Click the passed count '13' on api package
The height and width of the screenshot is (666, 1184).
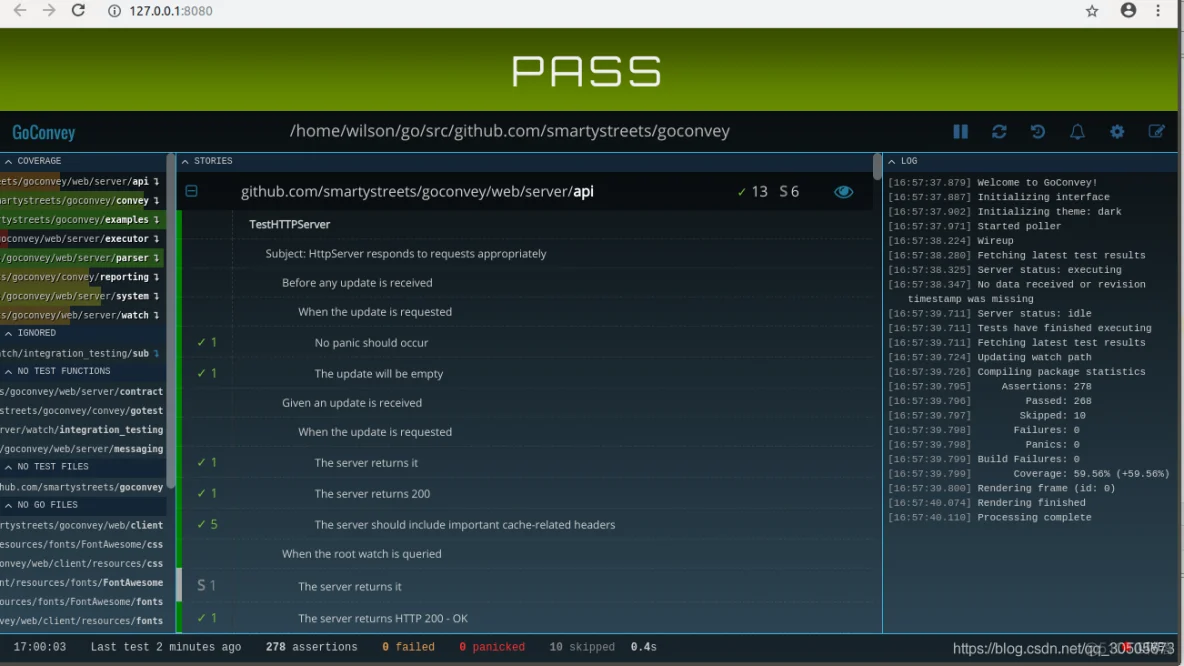(x=753, y=192)
